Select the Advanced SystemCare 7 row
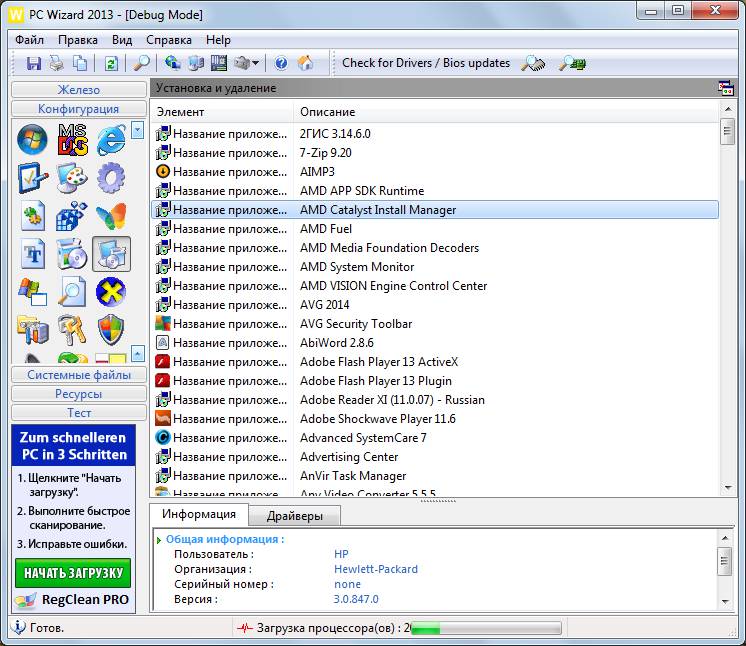This screenshot has height=646, width=746. (435, 438)
